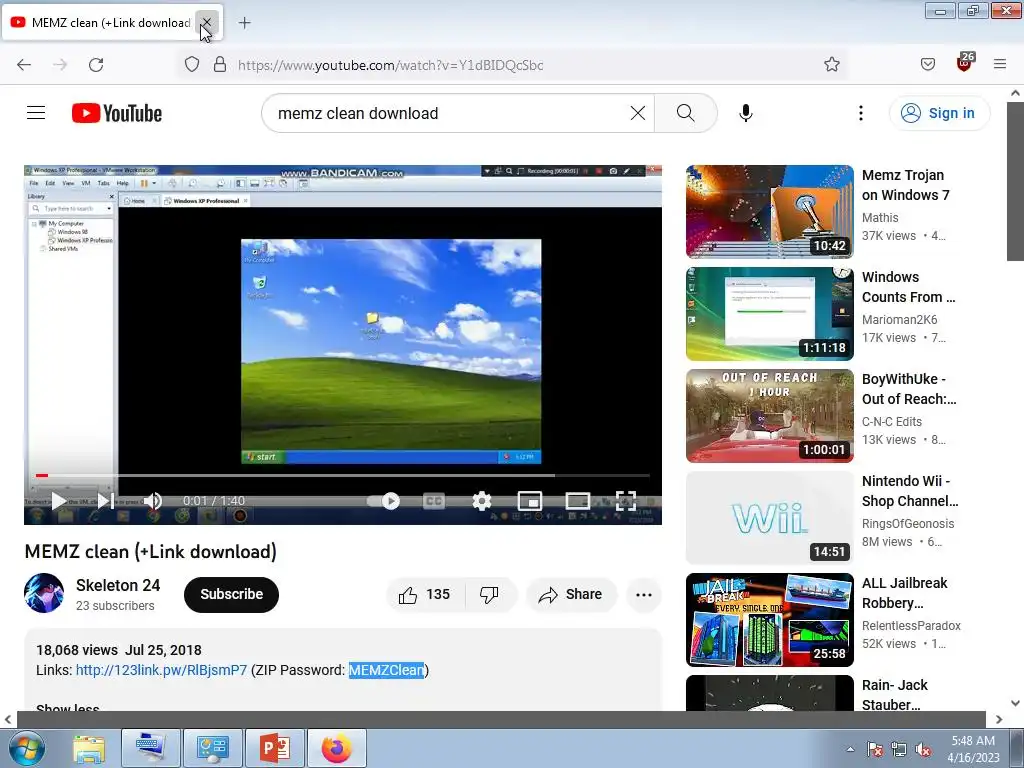View site security lock info
Viewport: 1024px width, 768px height.
[220, 65]
